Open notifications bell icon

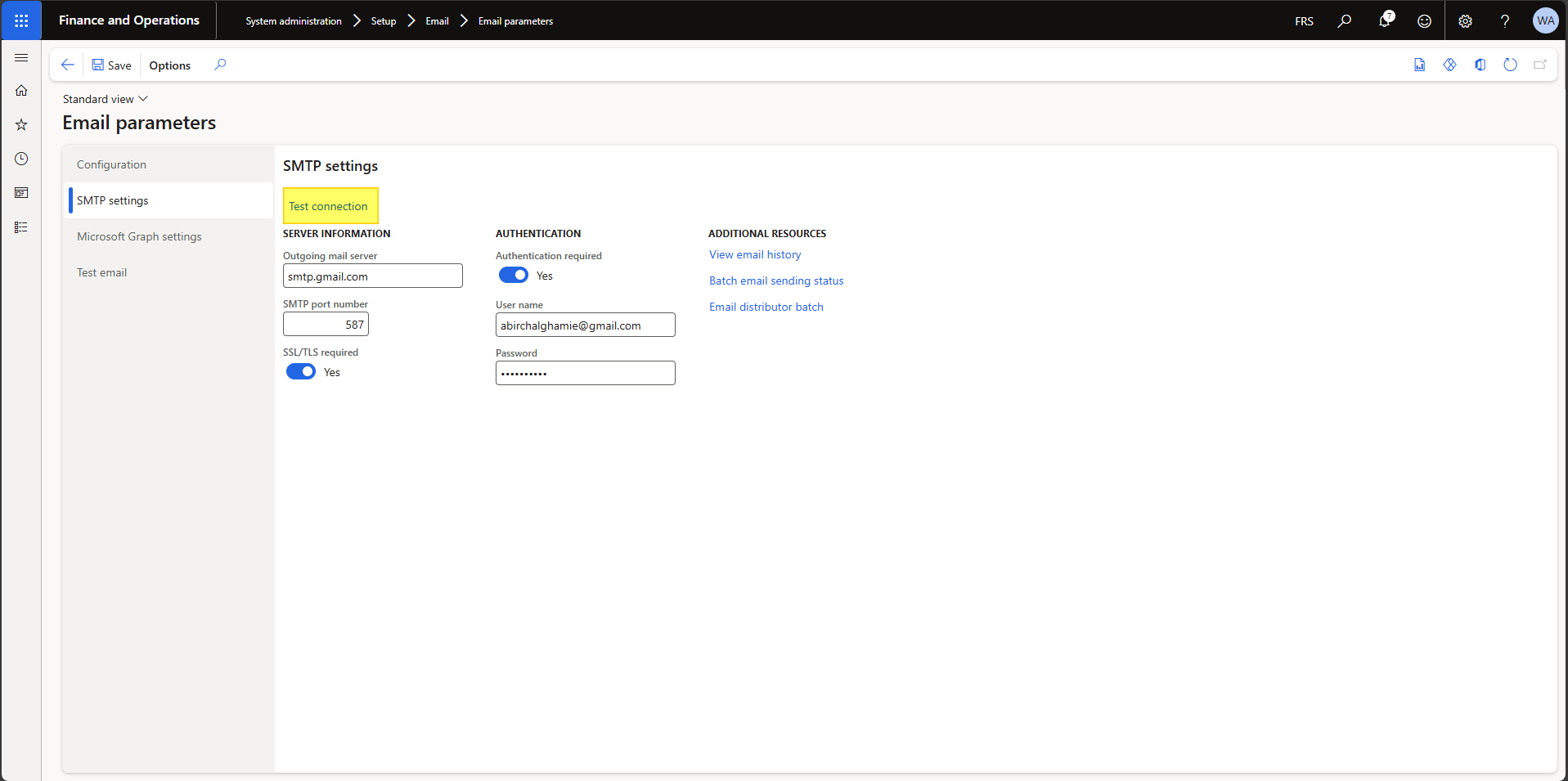[x=1385, y=21]
